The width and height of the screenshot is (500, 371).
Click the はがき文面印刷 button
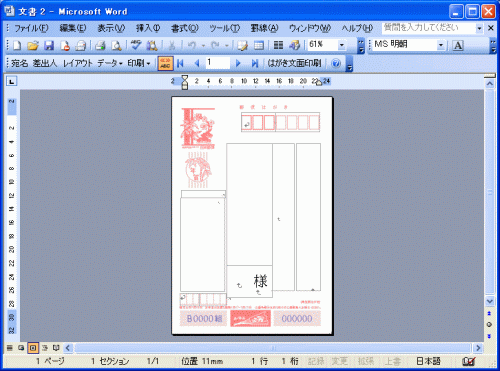[x=294, y=63]
